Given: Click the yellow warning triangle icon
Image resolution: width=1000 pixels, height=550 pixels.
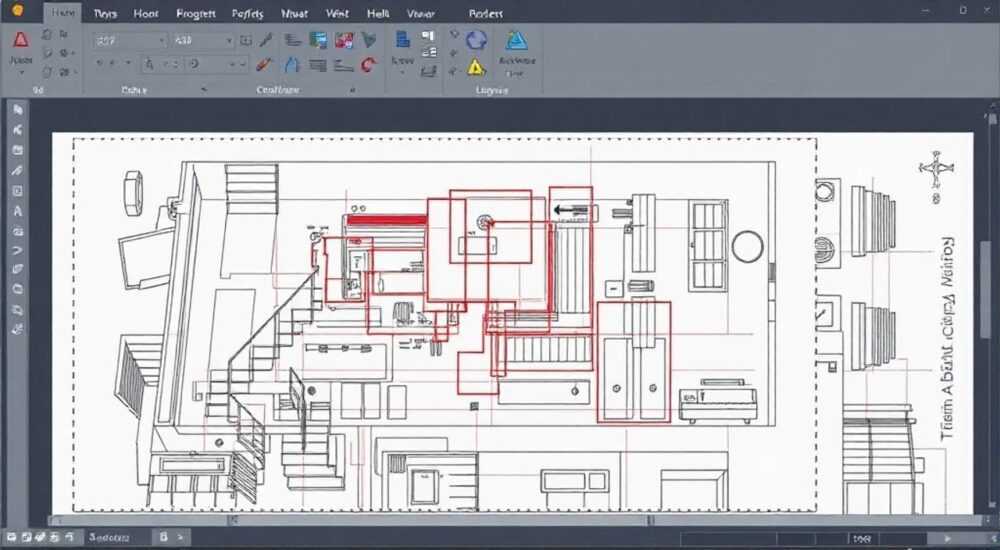Looking at the screenshot, I should point(476,66).
